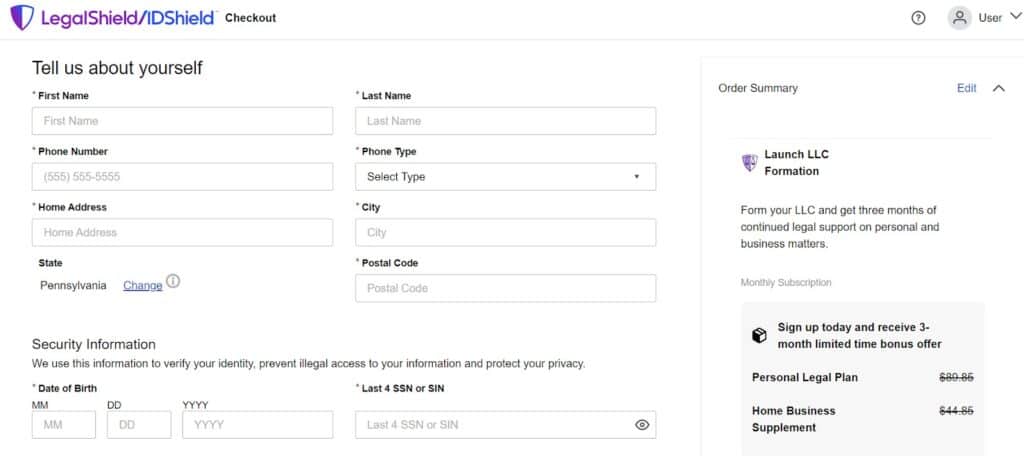Focus the First Name field
Viewport: 1024px width, 456px height.
pos(182,121)
